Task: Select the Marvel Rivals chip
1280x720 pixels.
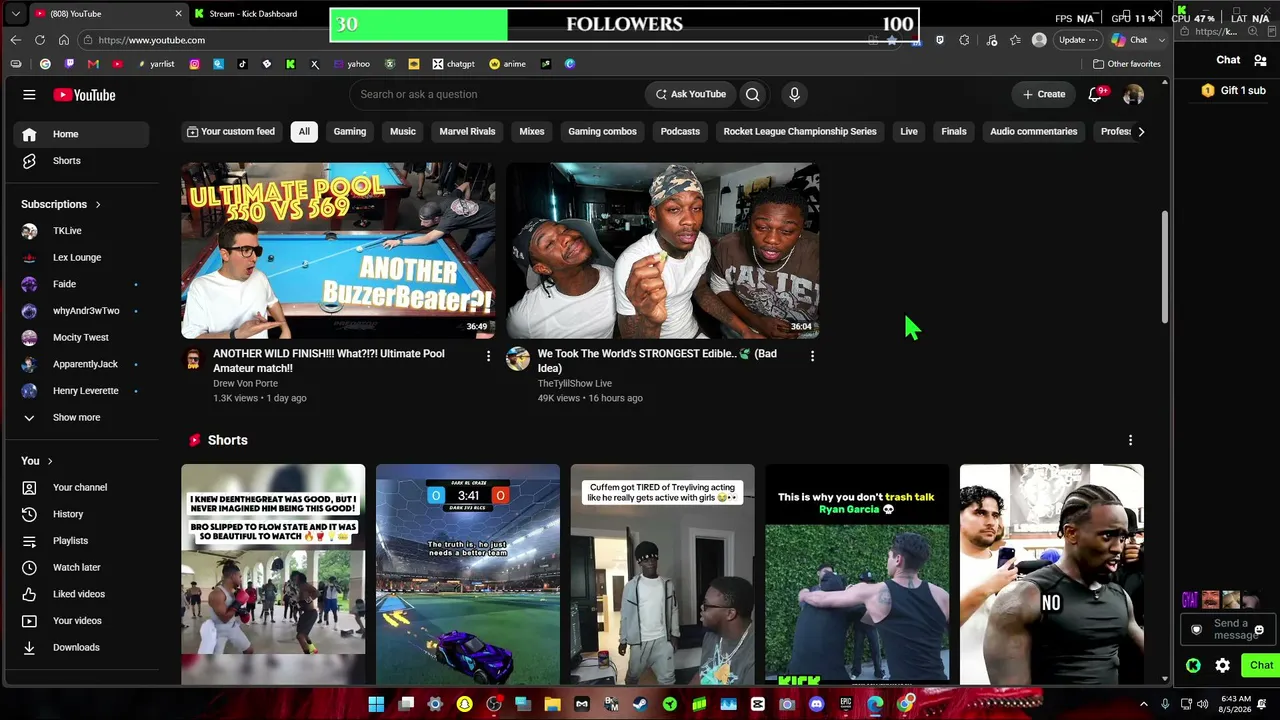Action: coord(467,131)
